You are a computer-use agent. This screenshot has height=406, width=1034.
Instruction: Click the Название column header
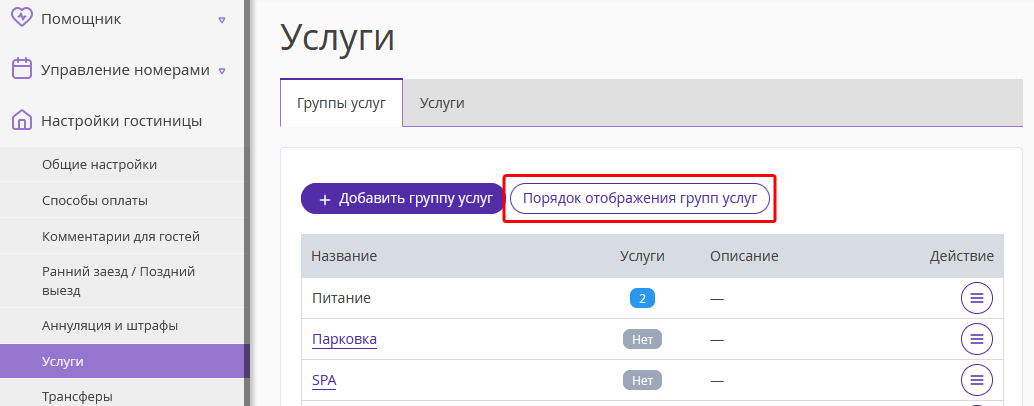(344, 256)
